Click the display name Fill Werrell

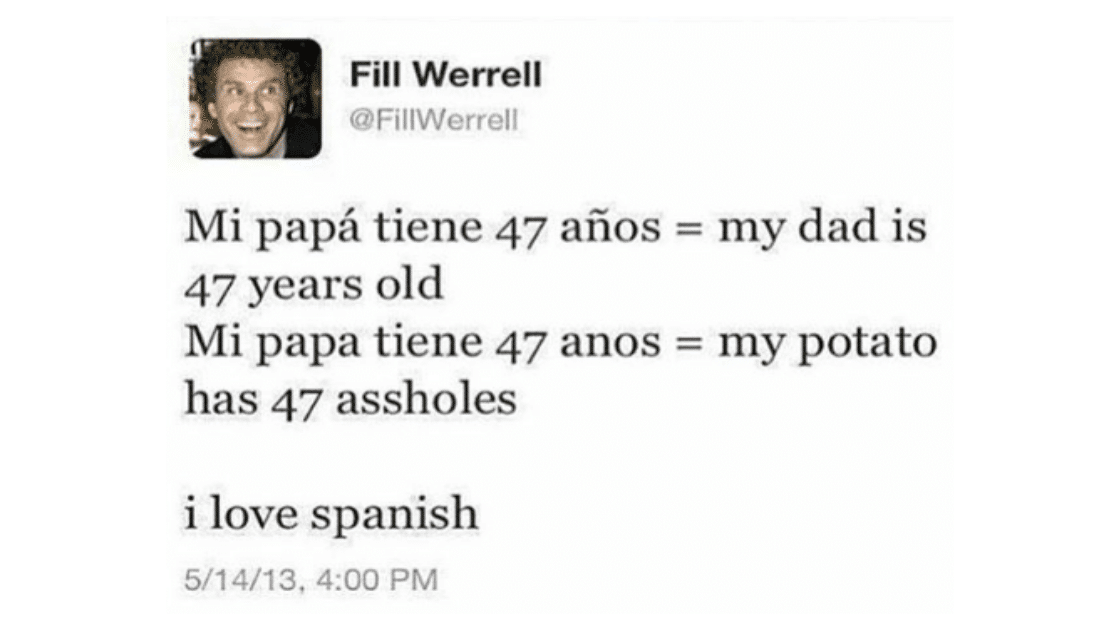click(x=446, y=74)
